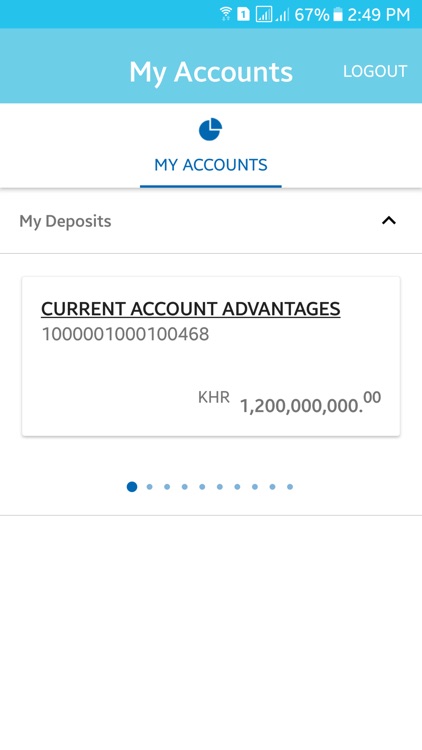
Task: Tap the boxed cellular signal icon
Action: pyautogui.click(x=264, y=15)
